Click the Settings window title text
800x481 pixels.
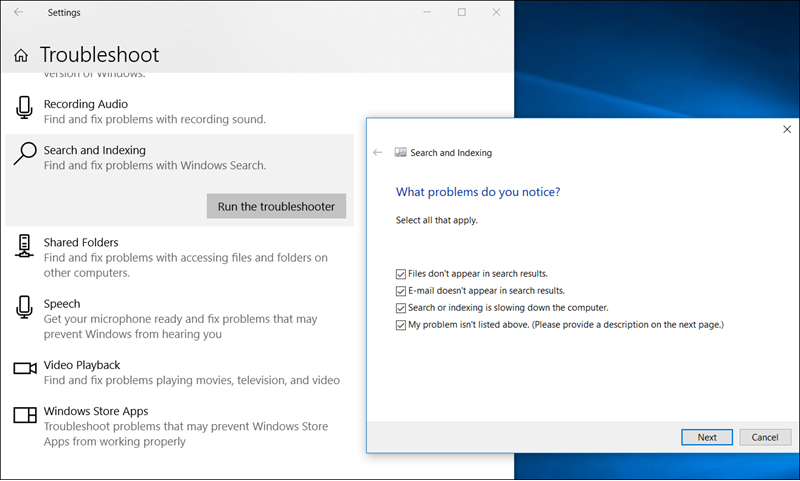pos(64,12)
